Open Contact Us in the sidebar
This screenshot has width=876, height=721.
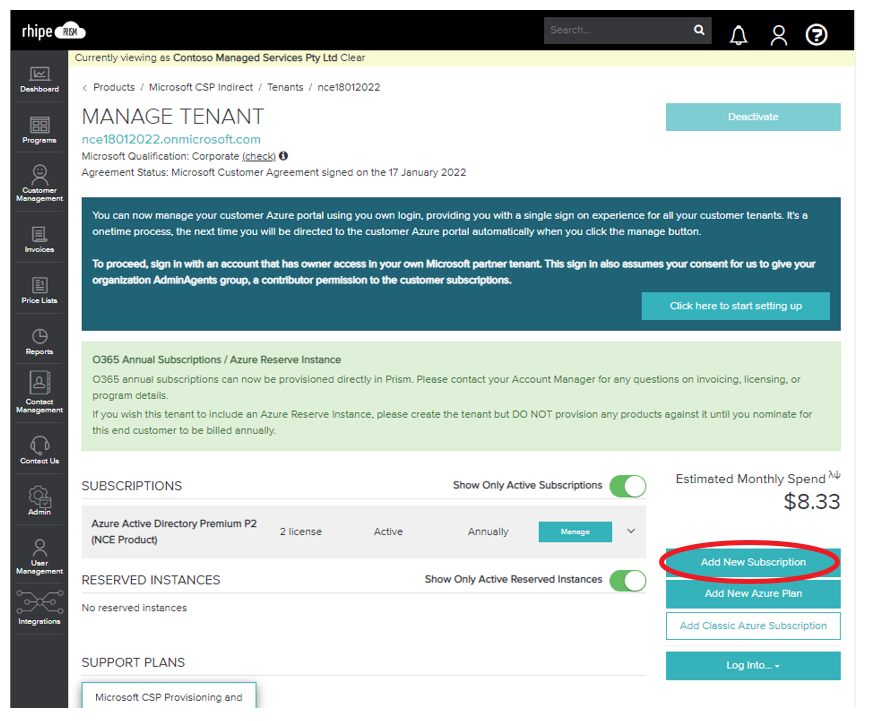point(39,450)
